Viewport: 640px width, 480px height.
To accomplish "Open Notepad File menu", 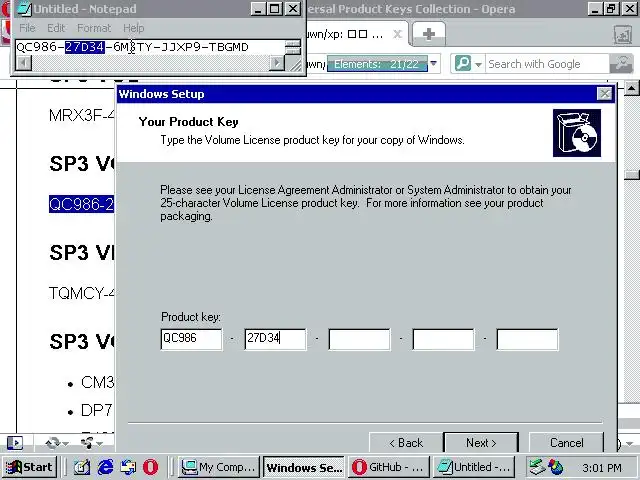I will (x=27, y=28).
